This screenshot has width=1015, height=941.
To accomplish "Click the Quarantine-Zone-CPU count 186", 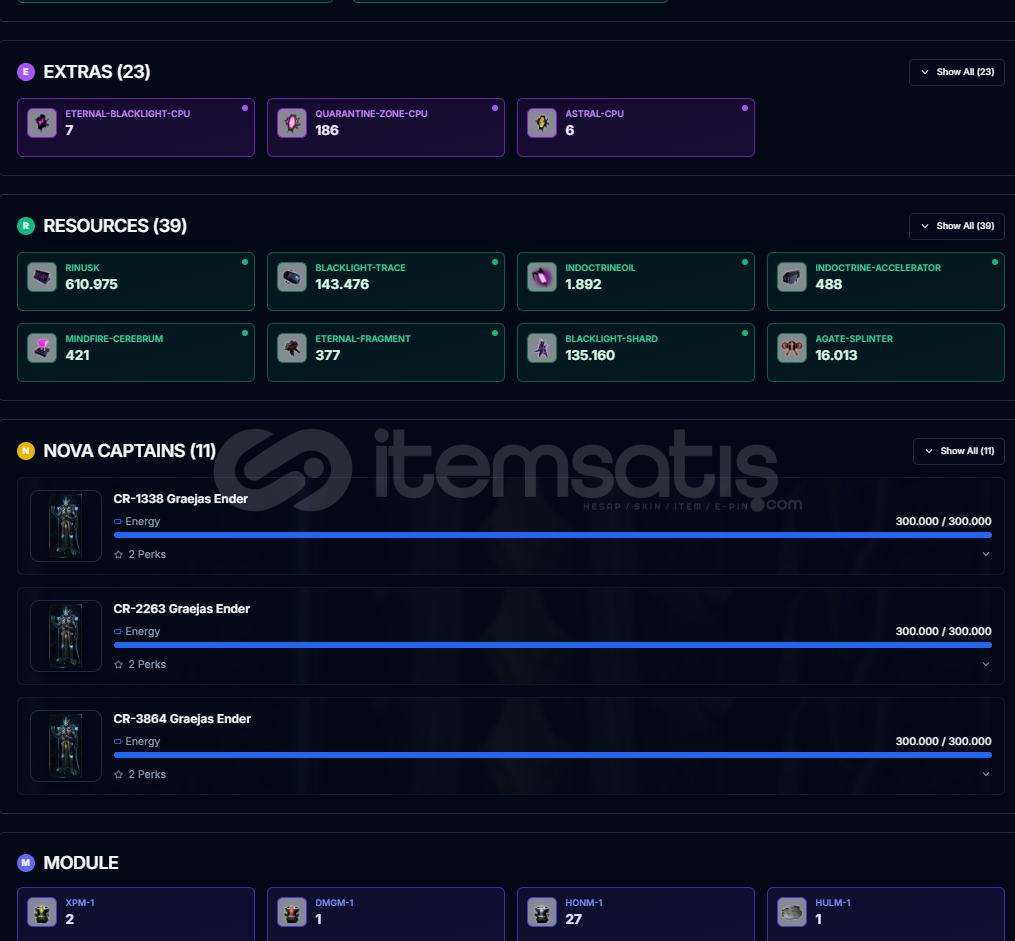I will pos(327,130).
